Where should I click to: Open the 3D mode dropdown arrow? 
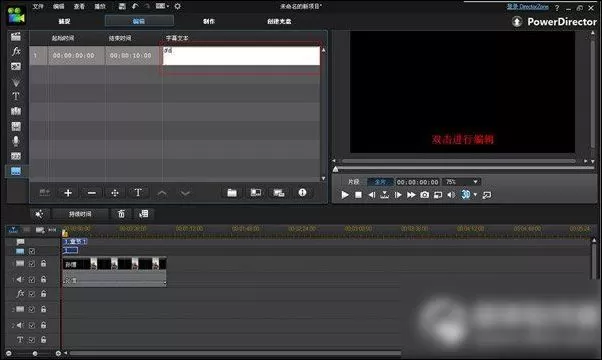(475, 195)
